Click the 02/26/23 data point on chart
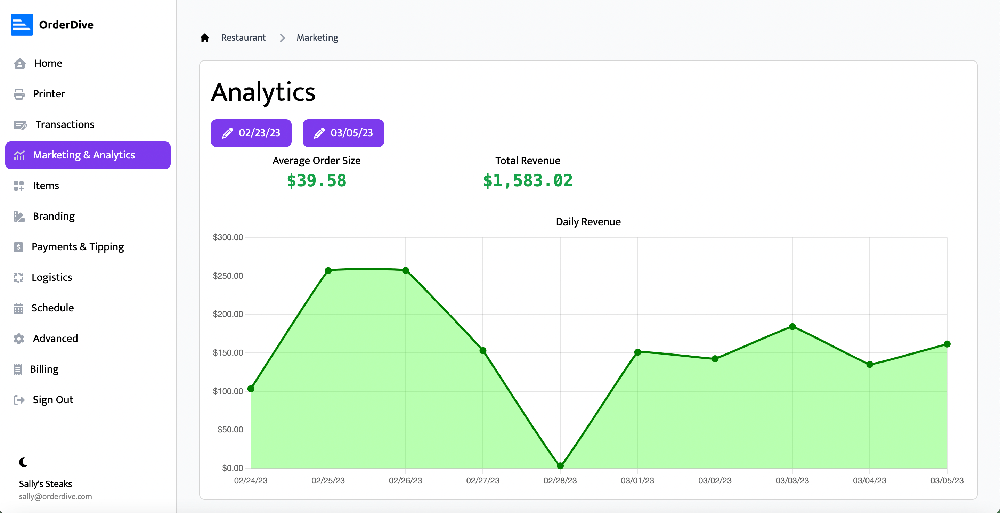1000x513 pixels. pyautogui.click(x=406, y=271)
